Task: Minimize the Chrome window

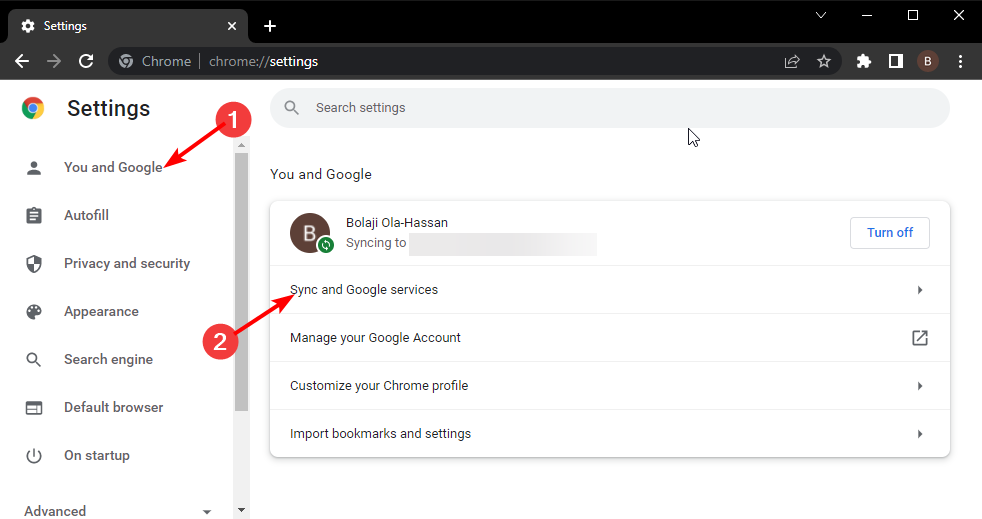Action: click(x=867, y=15)
